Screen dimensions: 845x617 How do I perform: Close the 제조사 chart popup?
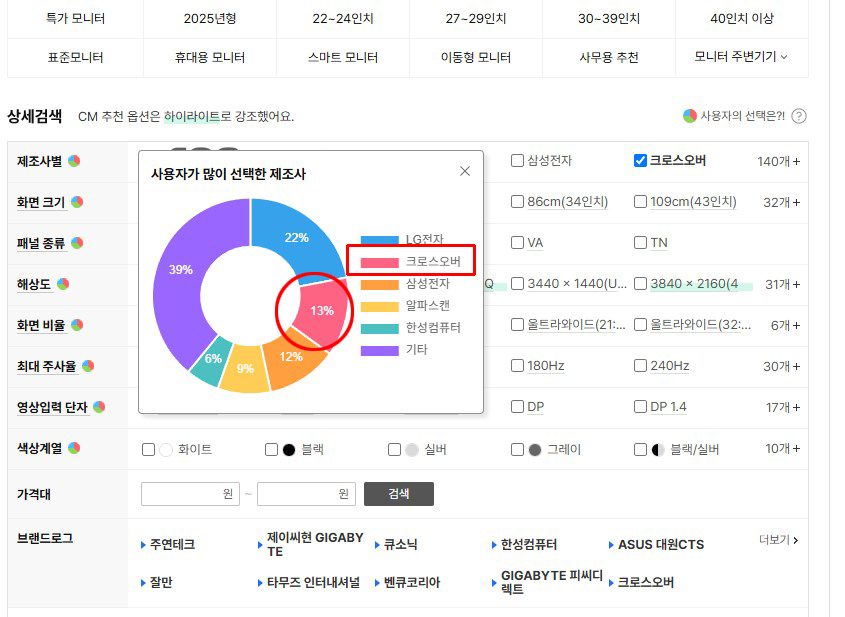[x=464, y=171]
